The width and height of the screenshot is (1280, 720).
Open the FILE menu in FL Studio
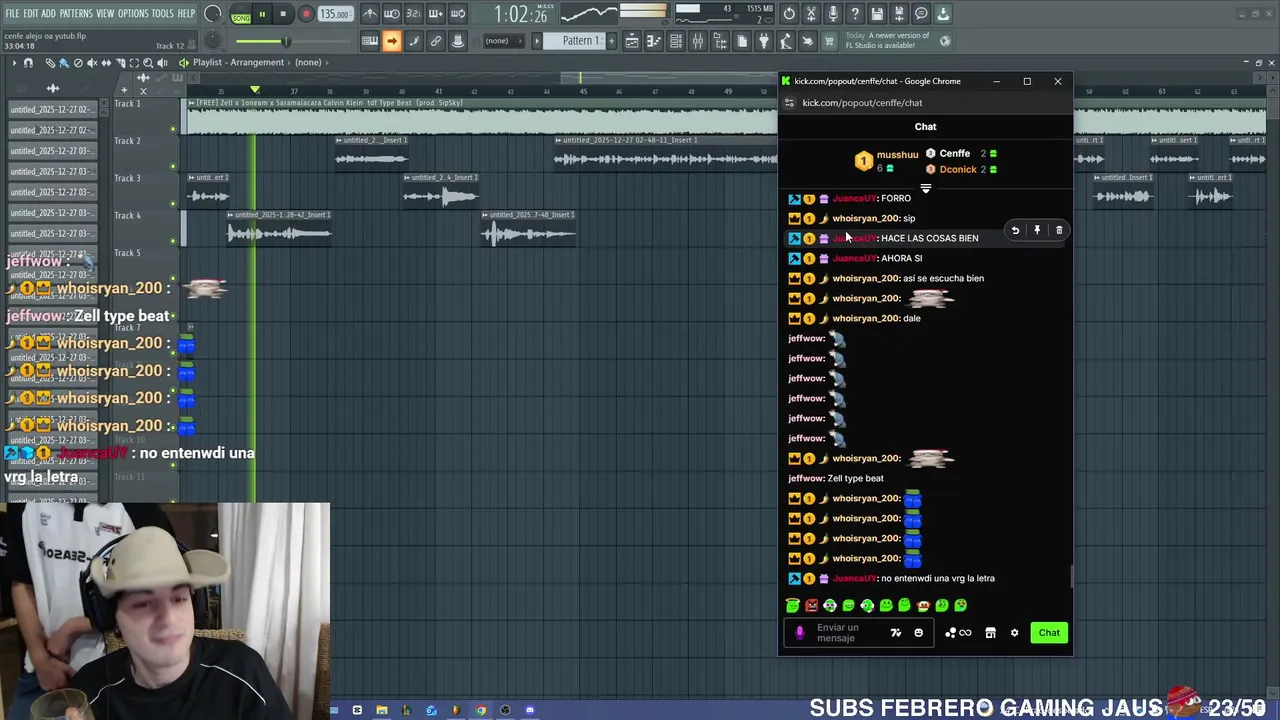[12, 14]
